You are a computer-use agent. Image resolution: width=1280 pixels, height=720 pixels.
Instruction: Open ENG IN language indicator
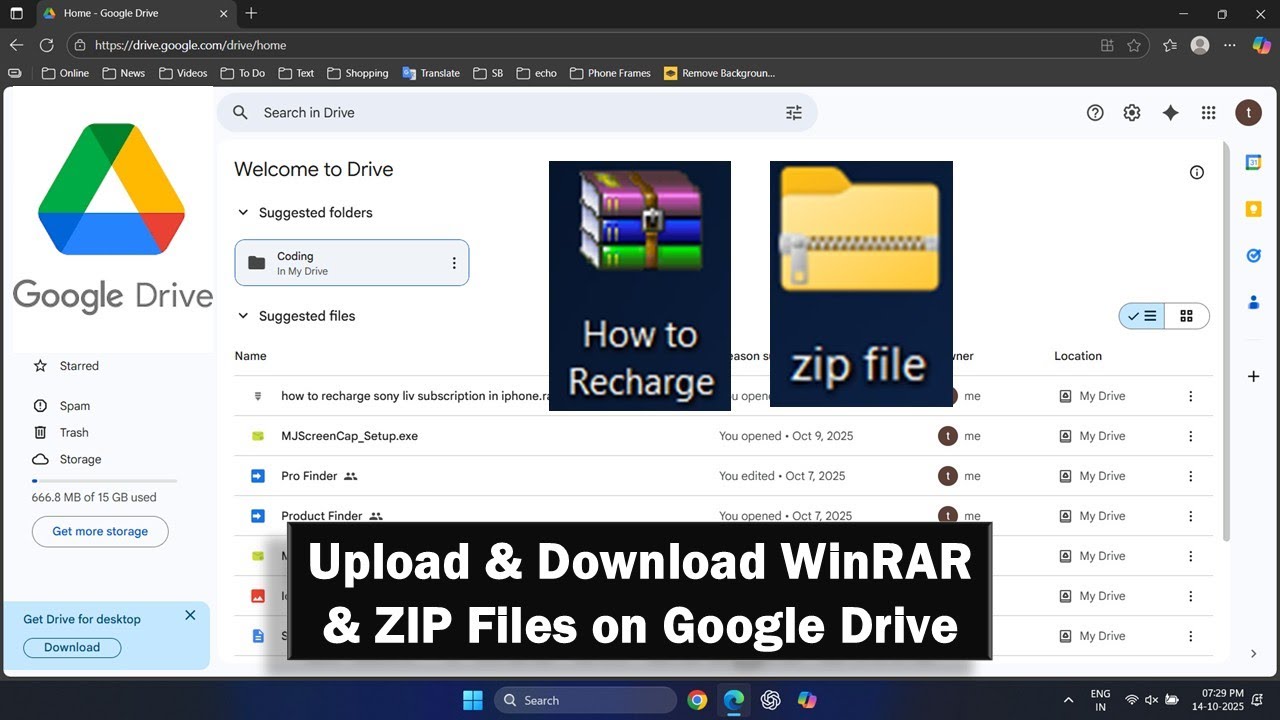pyautogui.click(x=1100, y=700)
